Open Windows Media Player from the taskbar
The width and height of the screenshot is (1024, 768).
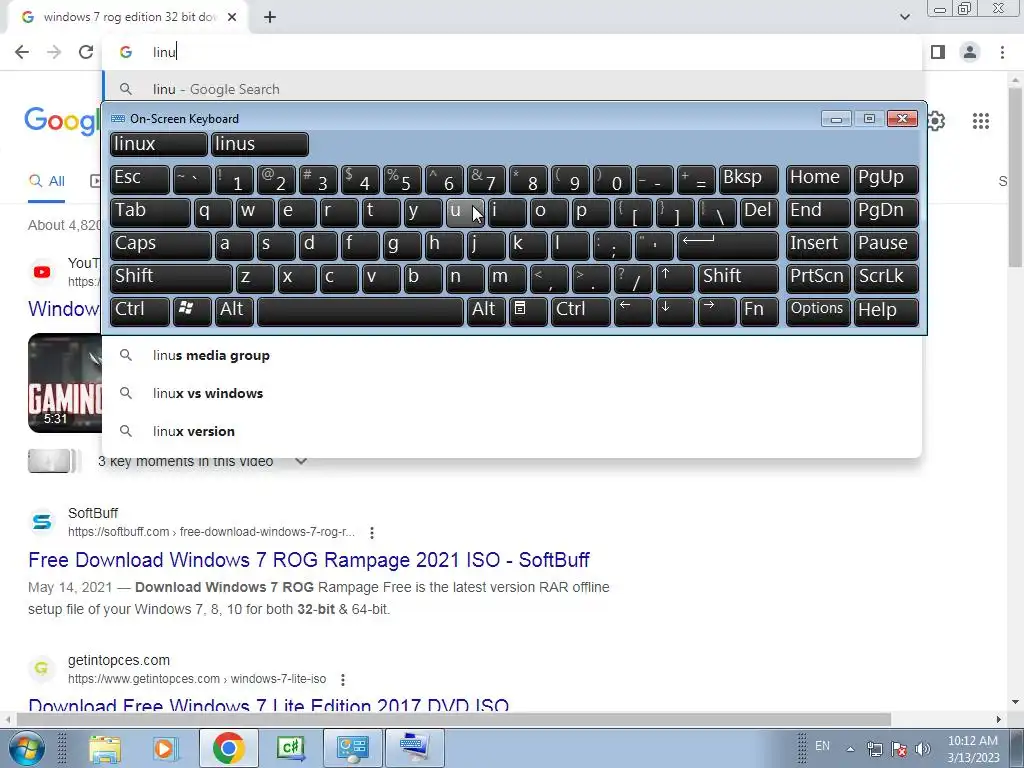(165, 748)
